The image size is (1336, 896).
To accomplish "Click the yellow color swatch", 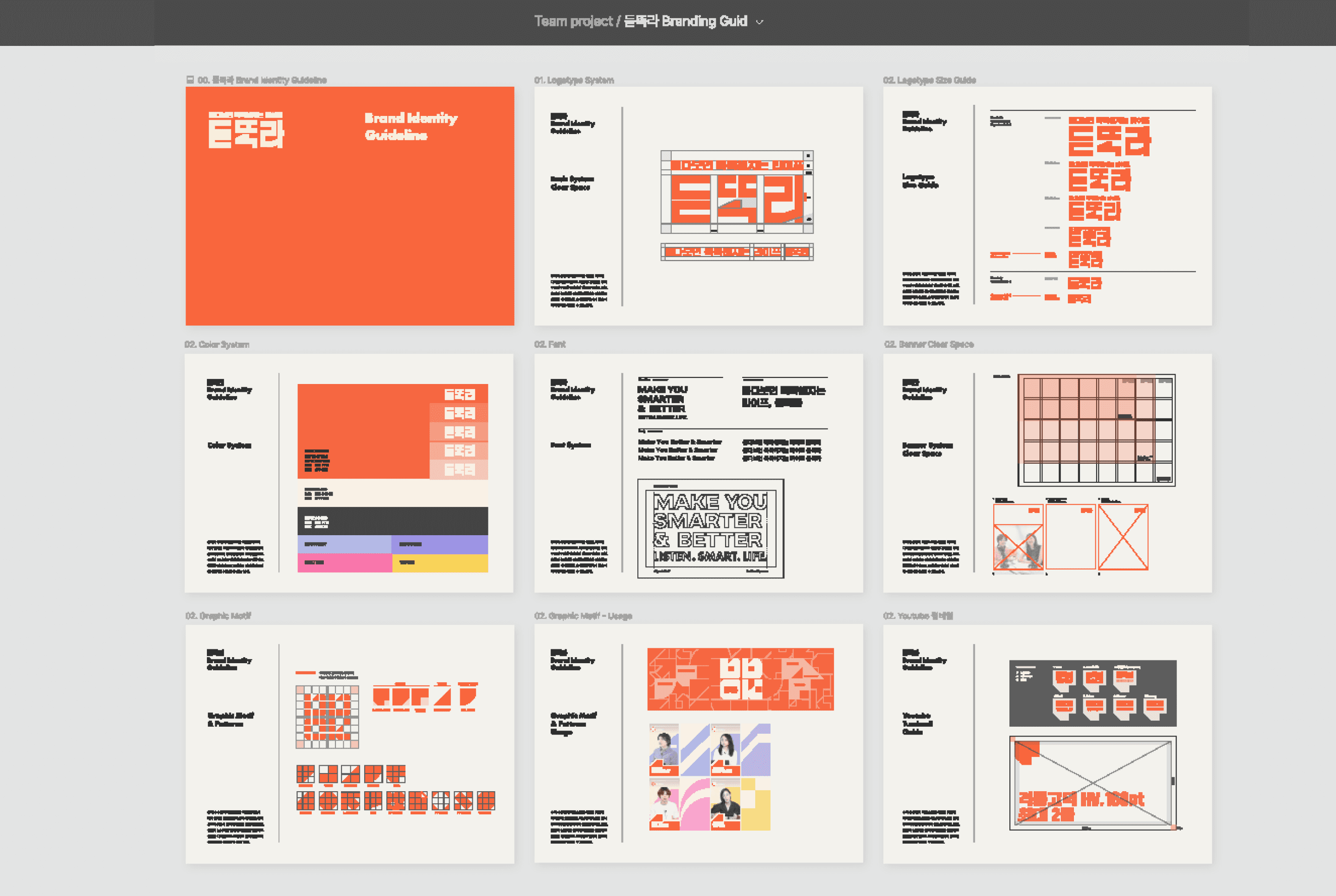I will (x=440, y=563).
